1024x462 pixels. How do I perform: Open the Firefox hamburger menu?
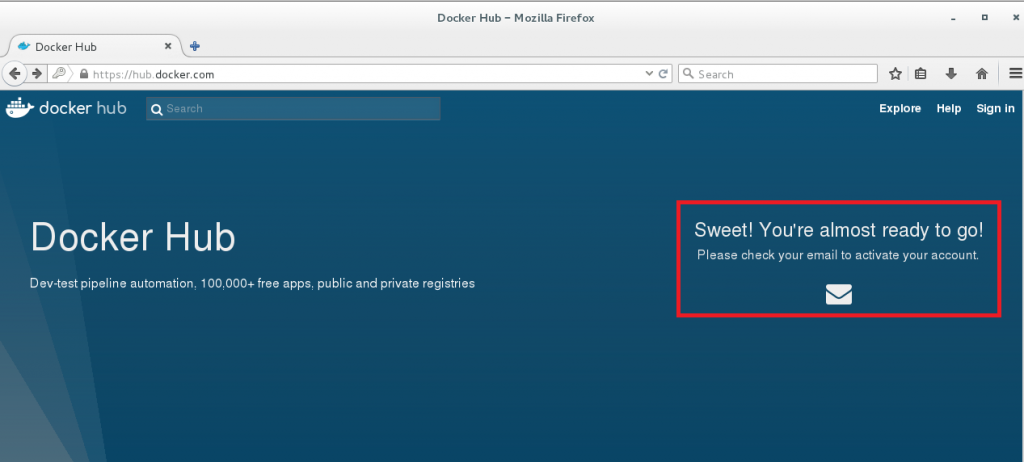tap(1016, 74)
